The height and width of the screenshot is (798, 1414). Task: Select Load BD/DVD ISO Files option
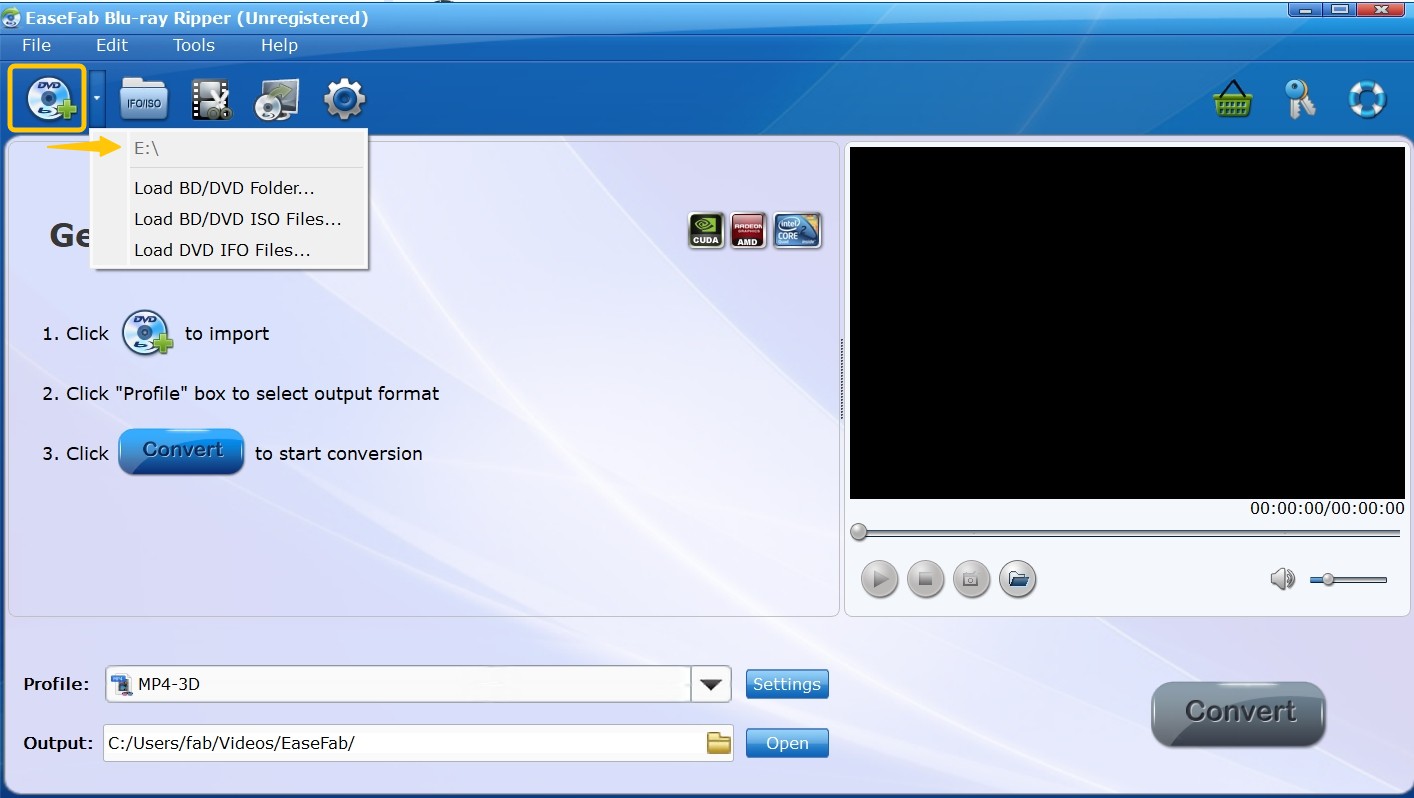click(238, 218)
